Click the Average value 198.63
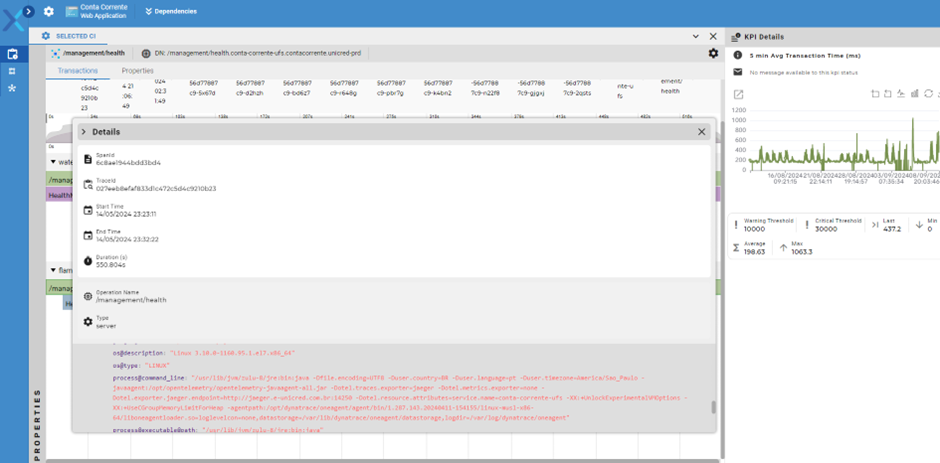The height and width of the screenshot is (463, 940). pyautogui.click(x=755, y=252)
